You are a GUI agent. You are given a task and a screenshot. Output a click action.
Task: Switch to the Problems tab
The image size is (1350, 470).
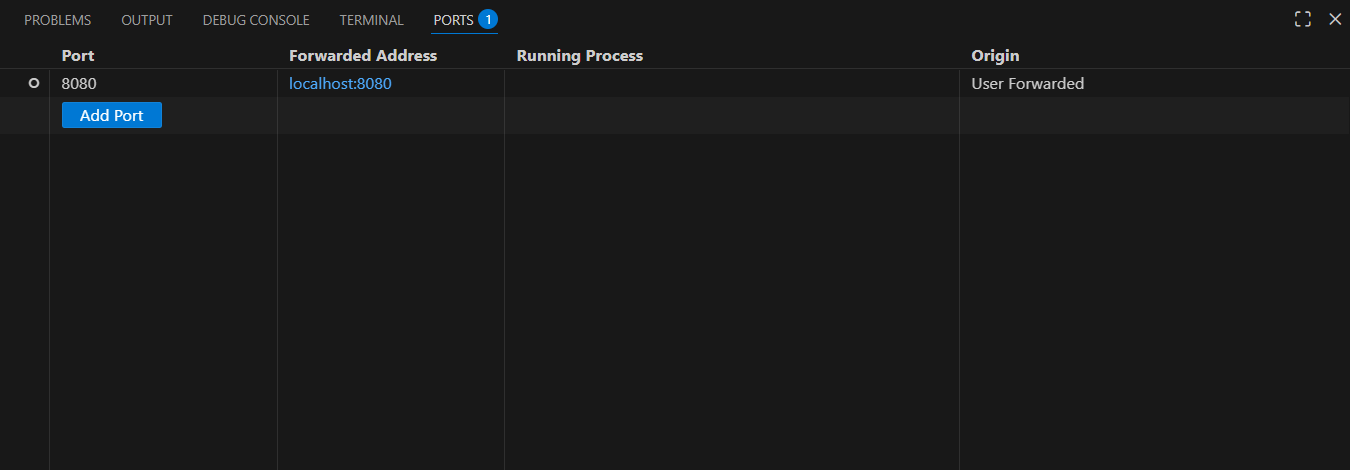pos(57,20)
